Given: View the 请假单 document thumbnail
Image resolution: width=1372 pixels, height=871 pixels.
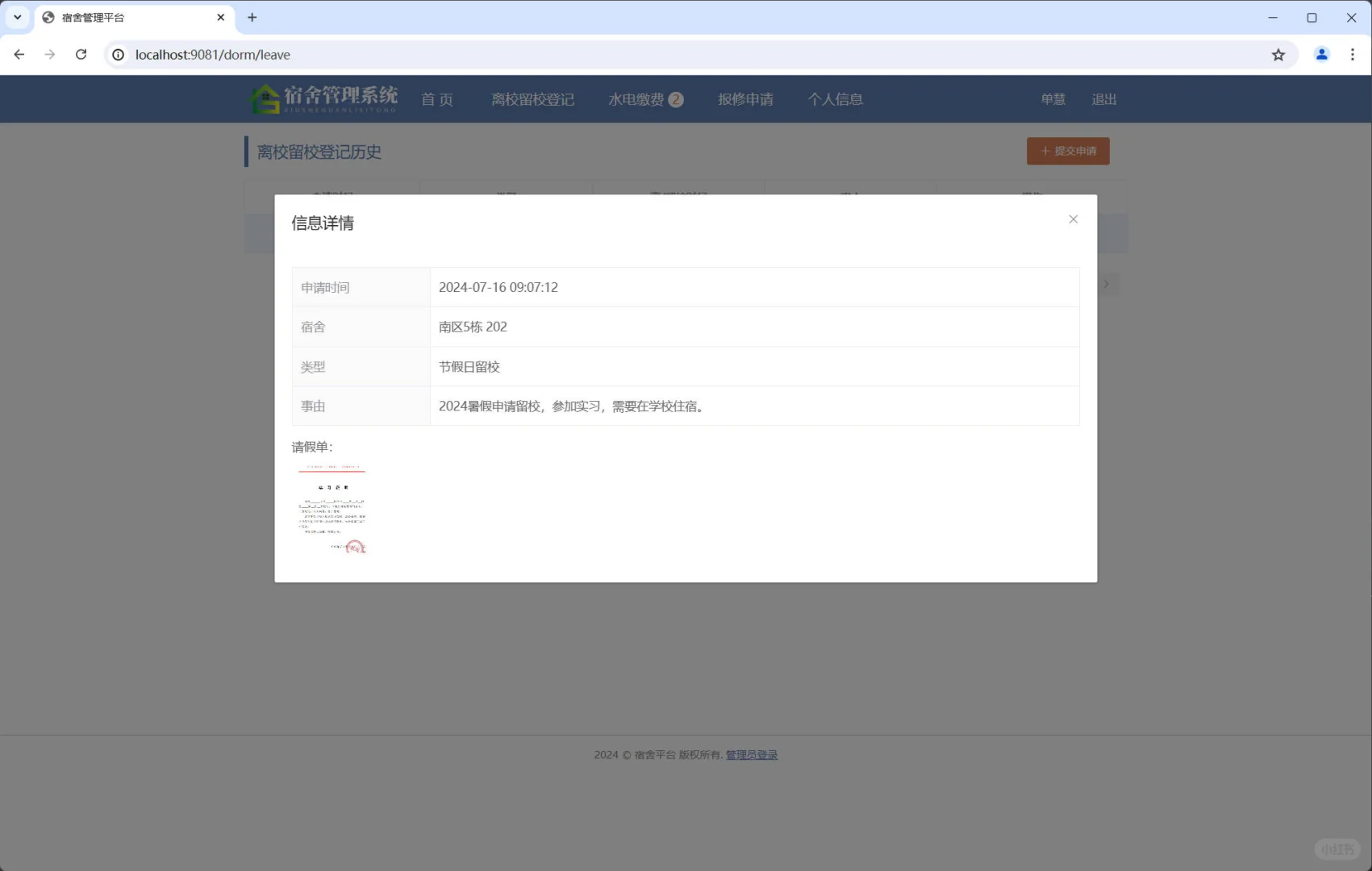Looking at the screenshot, I should [x=332, y=508].
